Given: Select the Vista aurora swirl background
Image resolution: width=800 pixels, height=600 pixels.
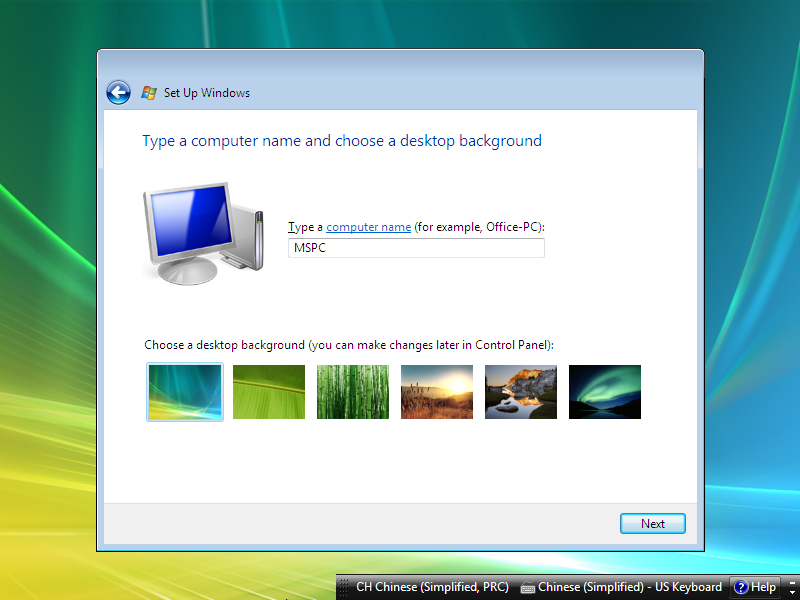Looking at the screenshot, I should coord(185,392).
